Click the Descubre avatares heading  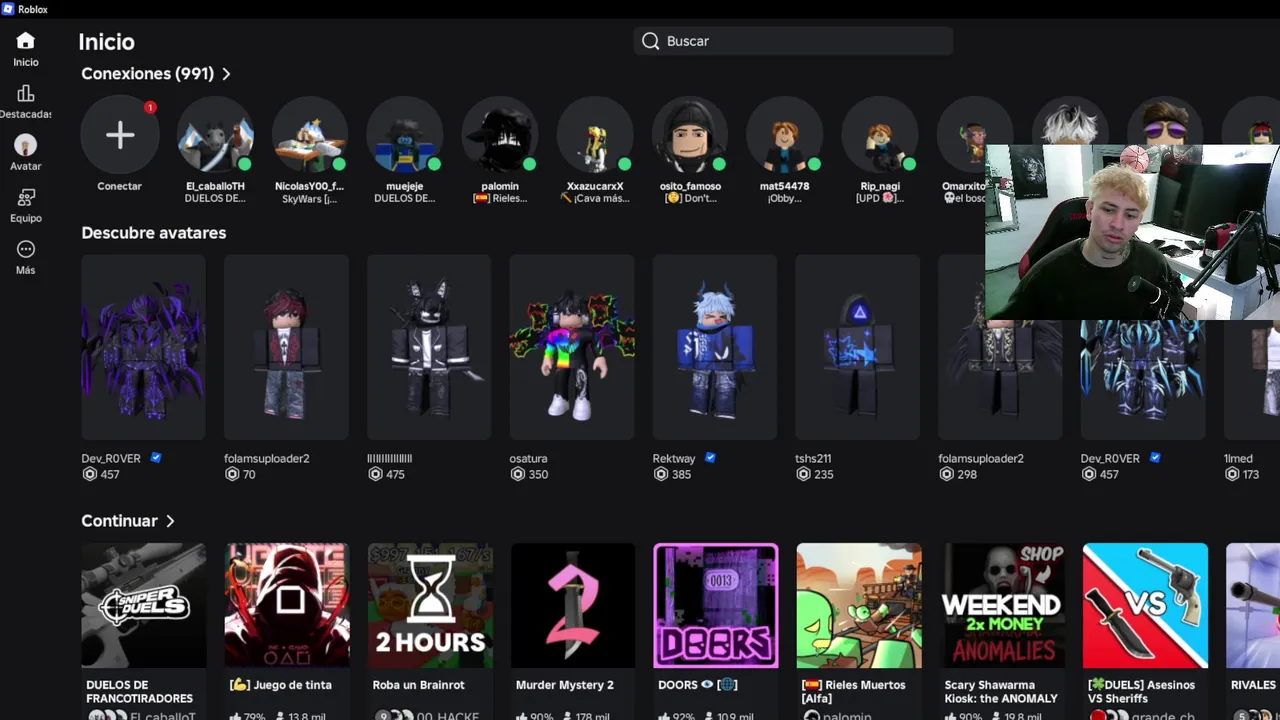[154, 233]
